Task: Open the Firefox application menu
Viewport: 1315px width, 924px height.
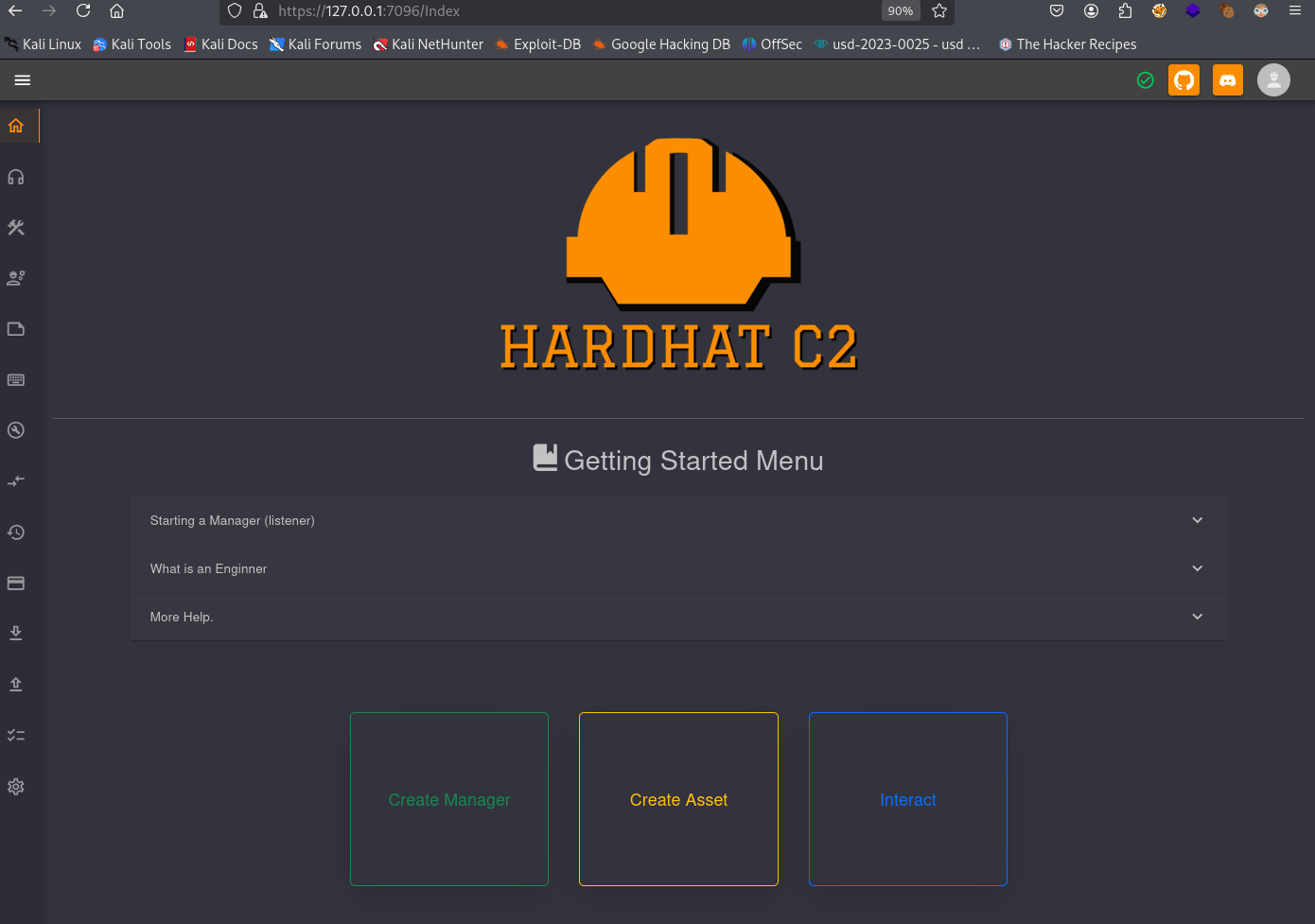Action: [x=1295, y=11]
